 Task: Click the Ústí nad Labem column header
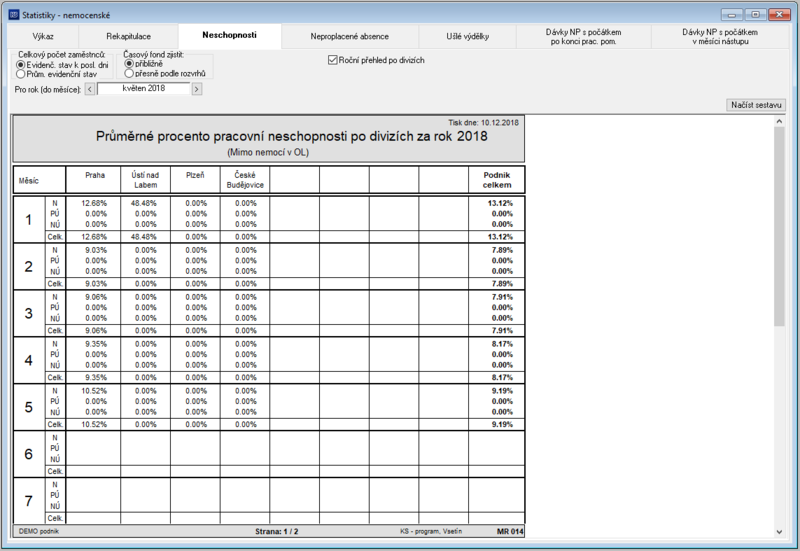(145, 180)
